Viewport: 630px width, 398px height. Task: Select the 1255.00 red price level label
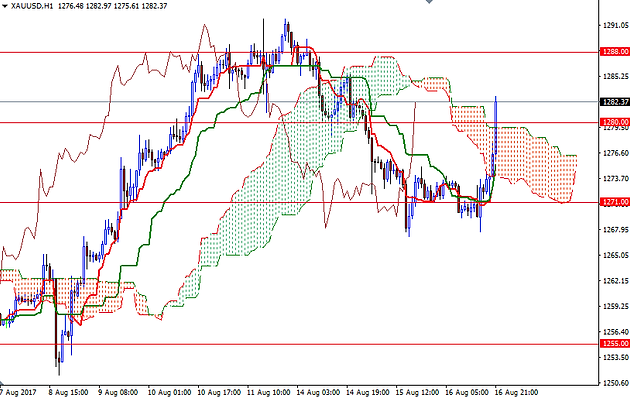click(x=615, y=343)
